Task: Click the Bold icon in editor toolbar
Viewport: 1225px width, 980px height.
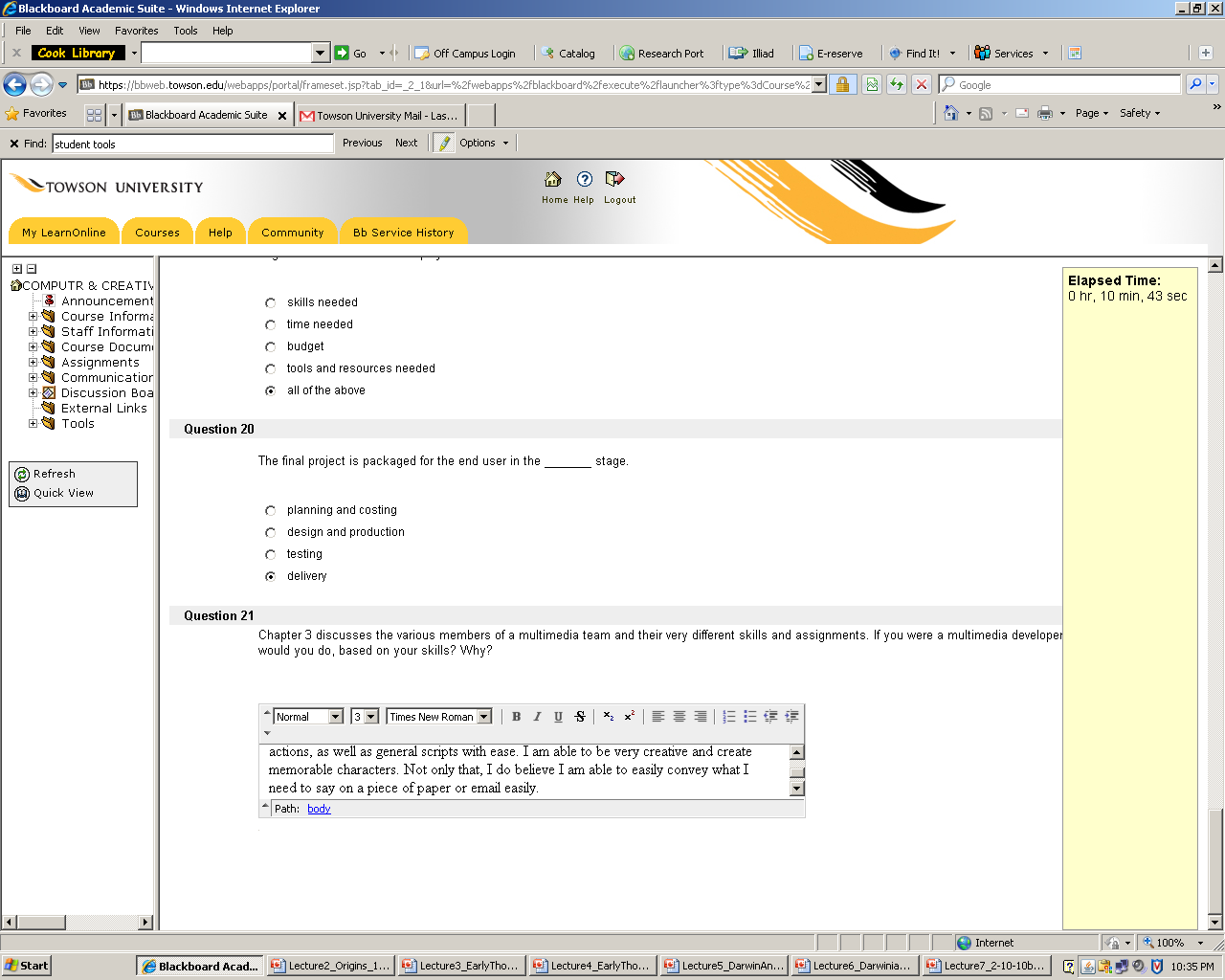Action: (x=517, y=717)
